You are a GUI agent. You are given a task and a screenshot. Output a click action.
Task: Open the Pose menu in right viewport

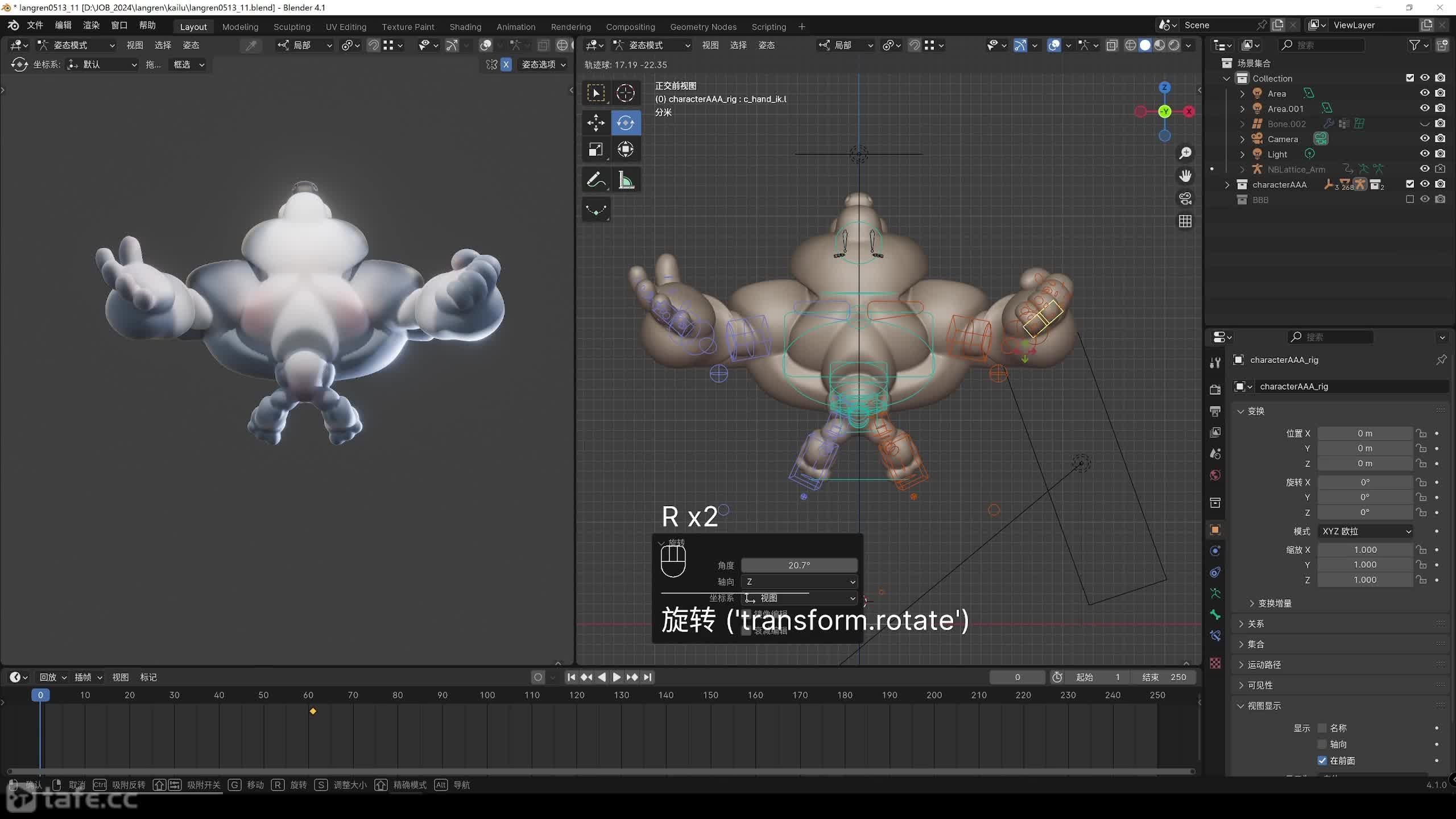tap(766, 45)
